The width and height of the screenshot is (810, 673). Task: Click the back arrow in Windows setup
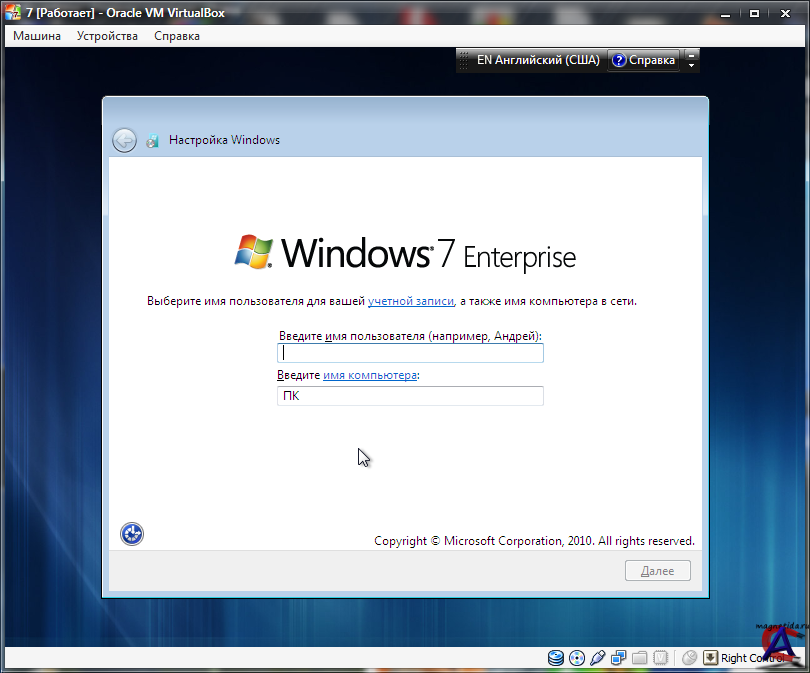[x=124, y=140]
